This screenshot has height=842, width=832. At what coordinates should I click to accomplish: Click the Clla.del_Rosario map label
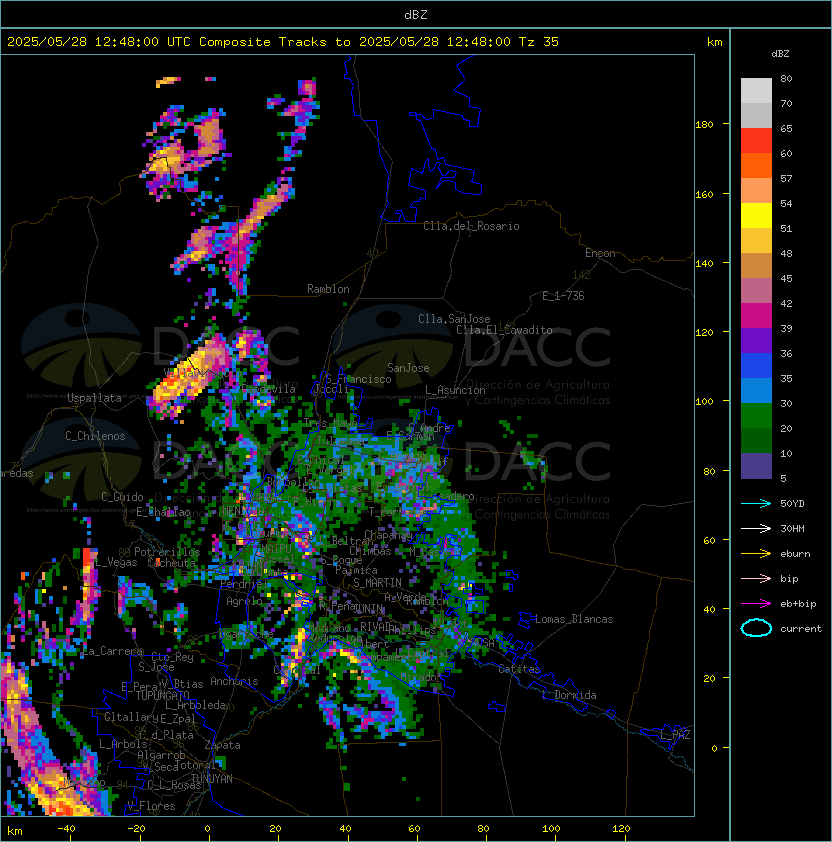coord(471,226)
